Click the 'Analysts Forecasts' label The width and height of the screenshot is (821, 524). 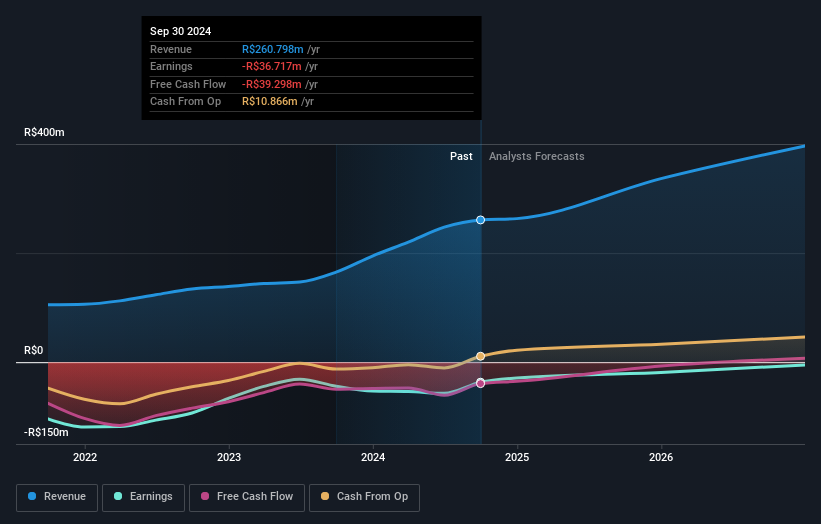tap(537, 156)
